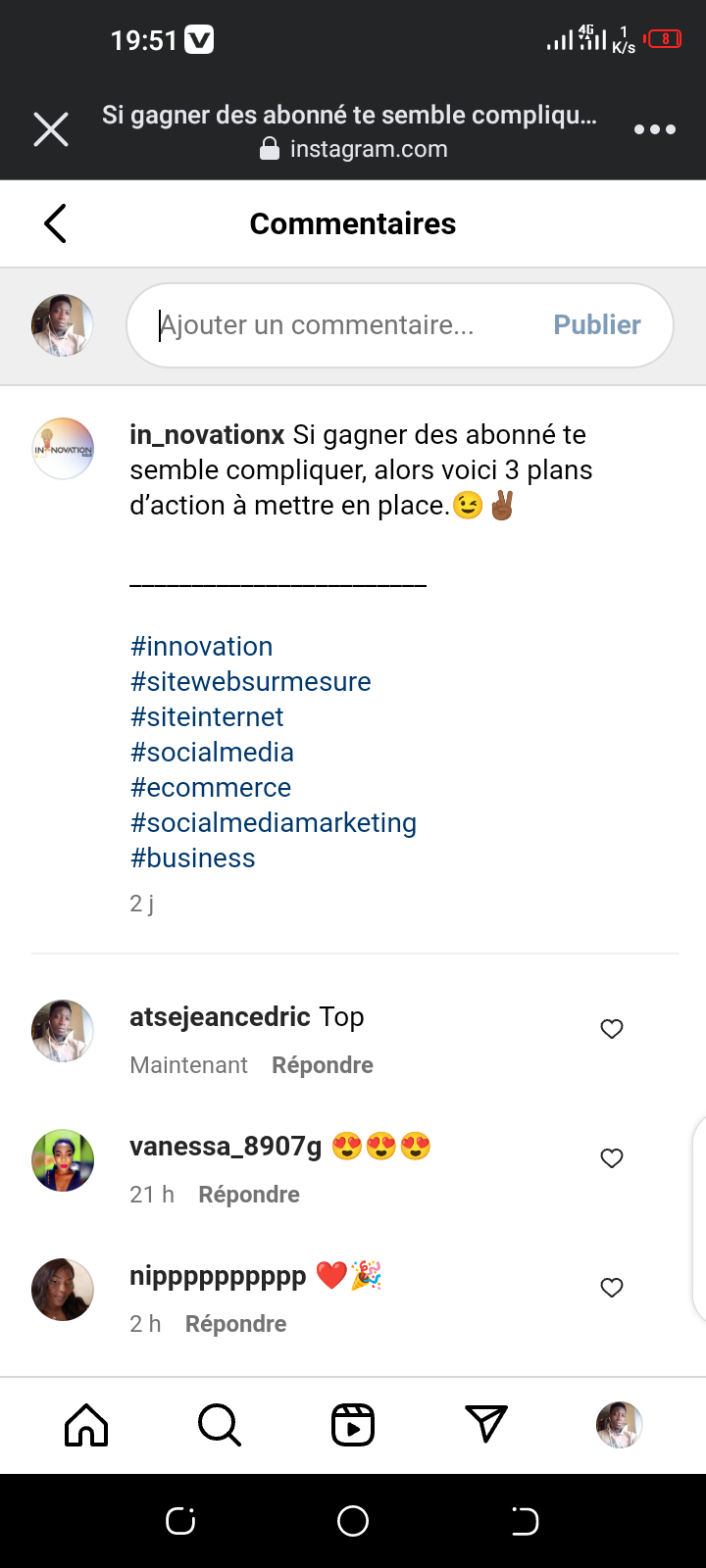Open vanessa_8907g's avatar thumbnail

(x=63, y=1160)
